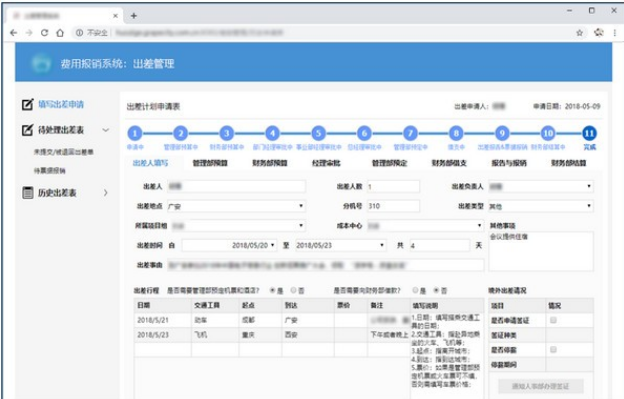The image size is (624, 399).
Task: Reload the current browser page
Action: pyautogui.click(x=45, y=33)
